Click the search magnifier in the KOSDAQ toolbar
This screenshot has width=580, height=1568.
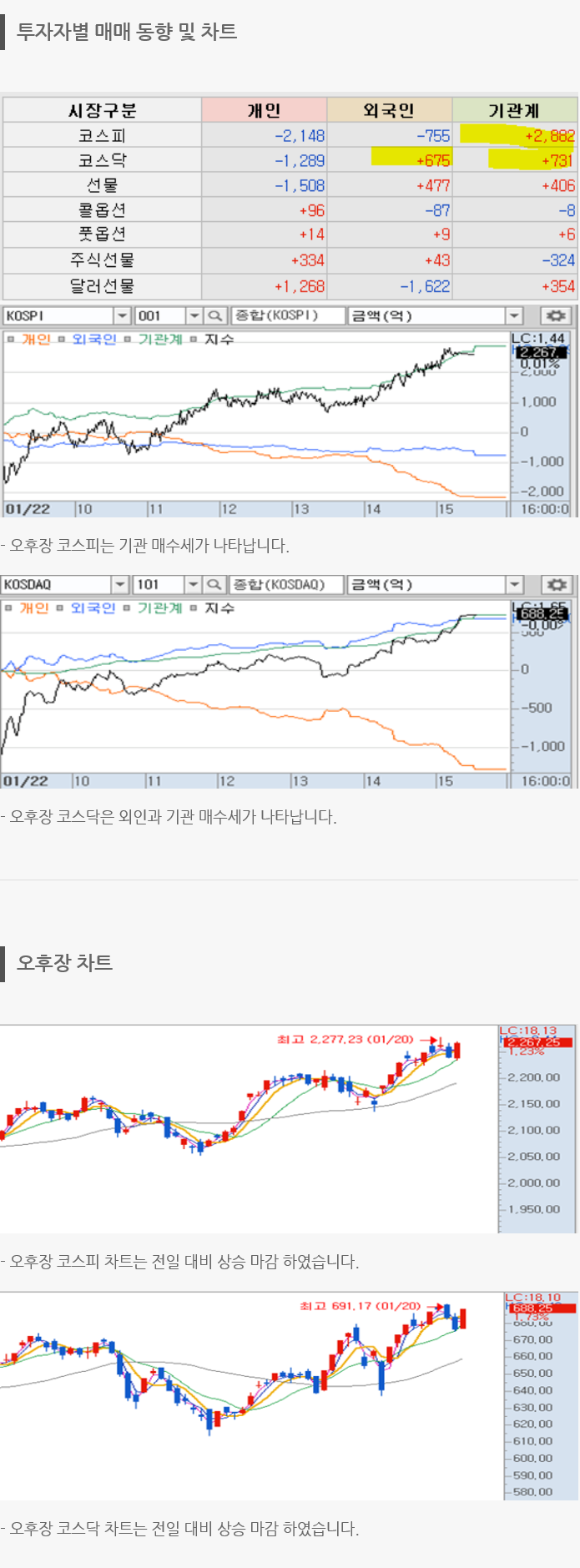point(214,584)
